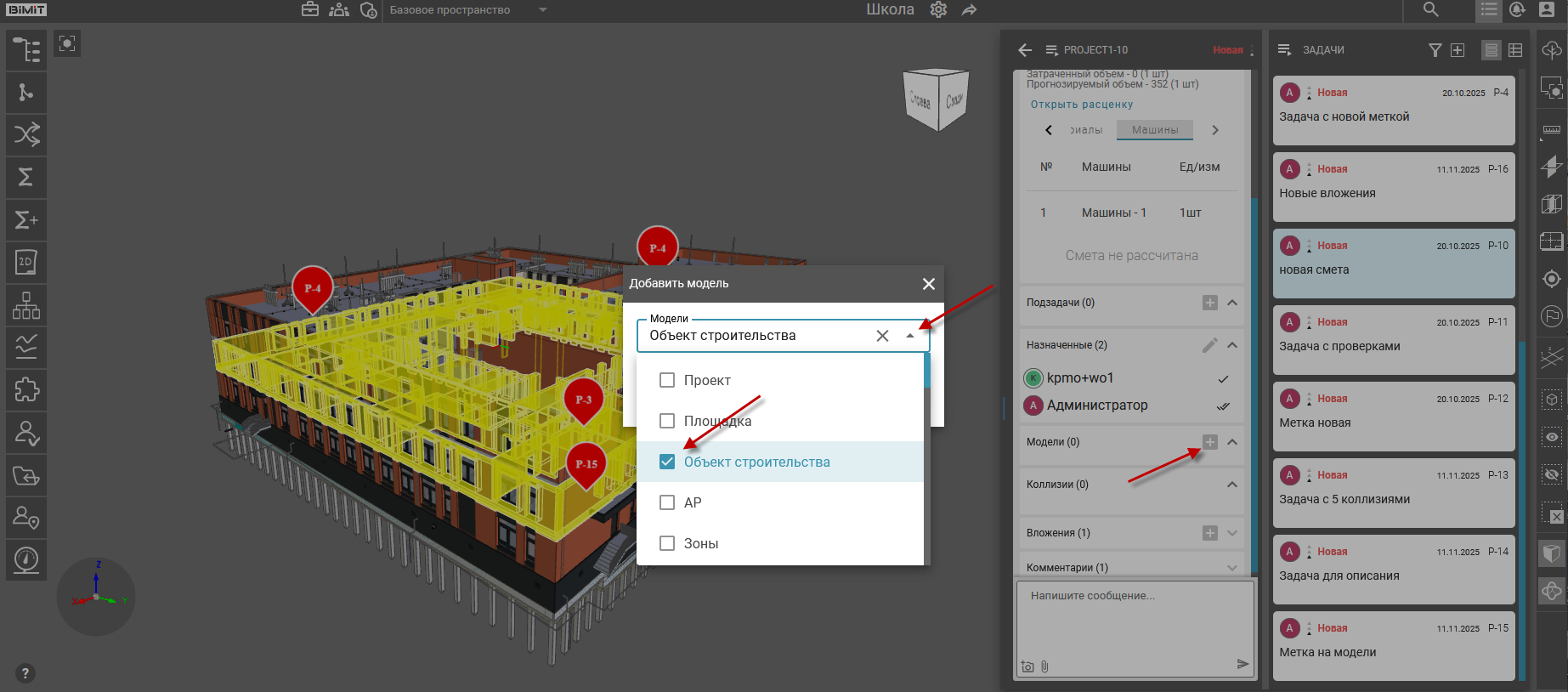Click the add model plus icon

[x=1209, y=442]
